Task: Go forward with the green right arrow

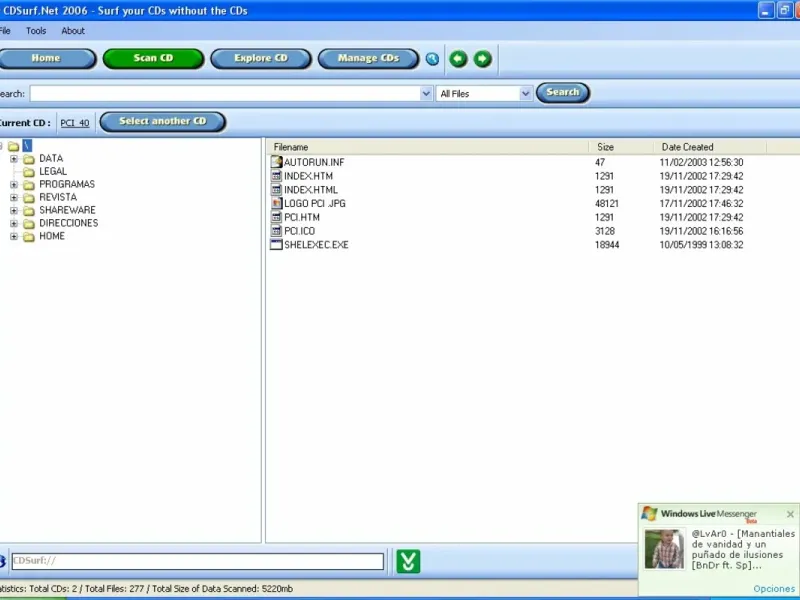Action: tap(482, 59)
